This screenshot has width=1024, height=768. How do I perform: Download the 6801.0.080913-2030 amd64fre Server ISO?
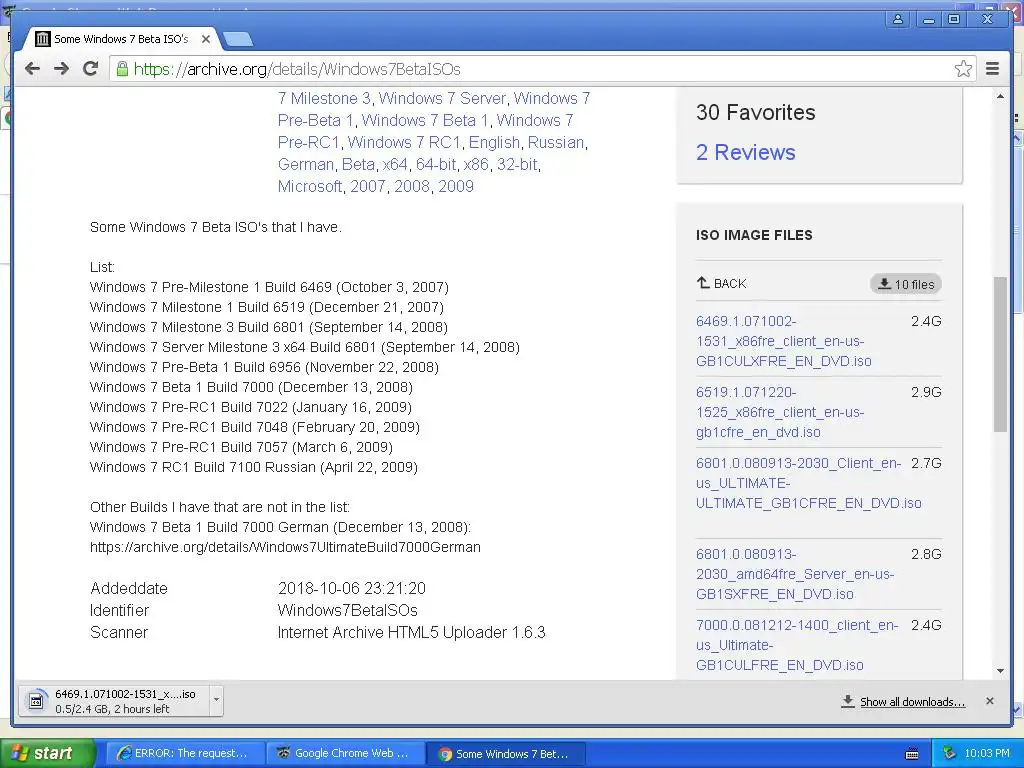click(x=795, y=574)
